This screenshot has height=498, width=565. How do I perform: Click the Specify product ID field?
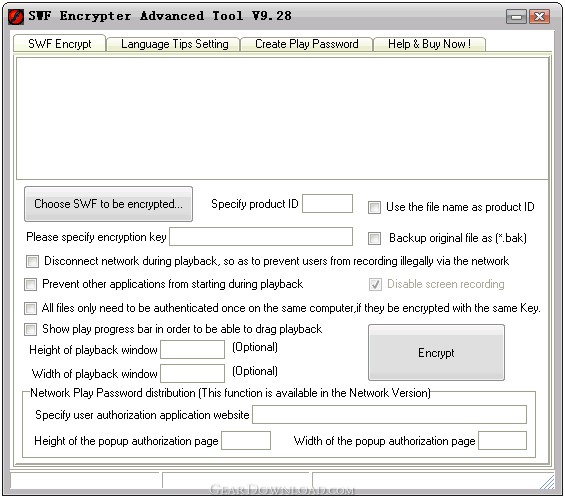point(327,204)
